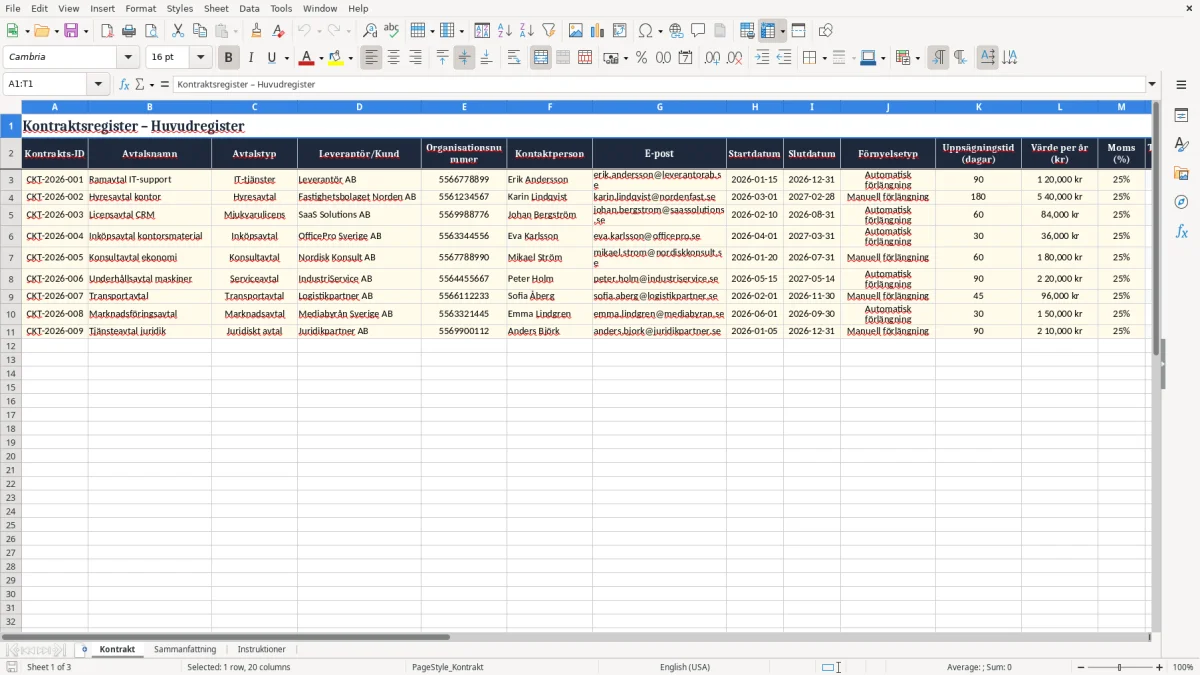Click Select Function sigma button
1200x675 pixels.
[x=139, y=84]
